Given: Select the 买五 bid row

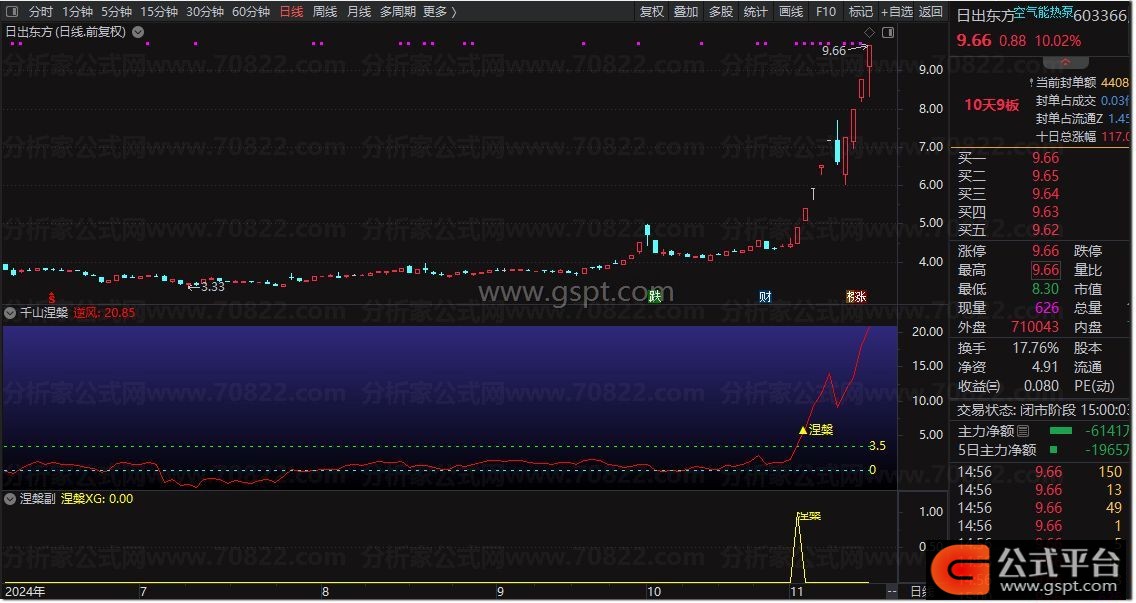Looking at the screenshot, I should point(1042,230).
